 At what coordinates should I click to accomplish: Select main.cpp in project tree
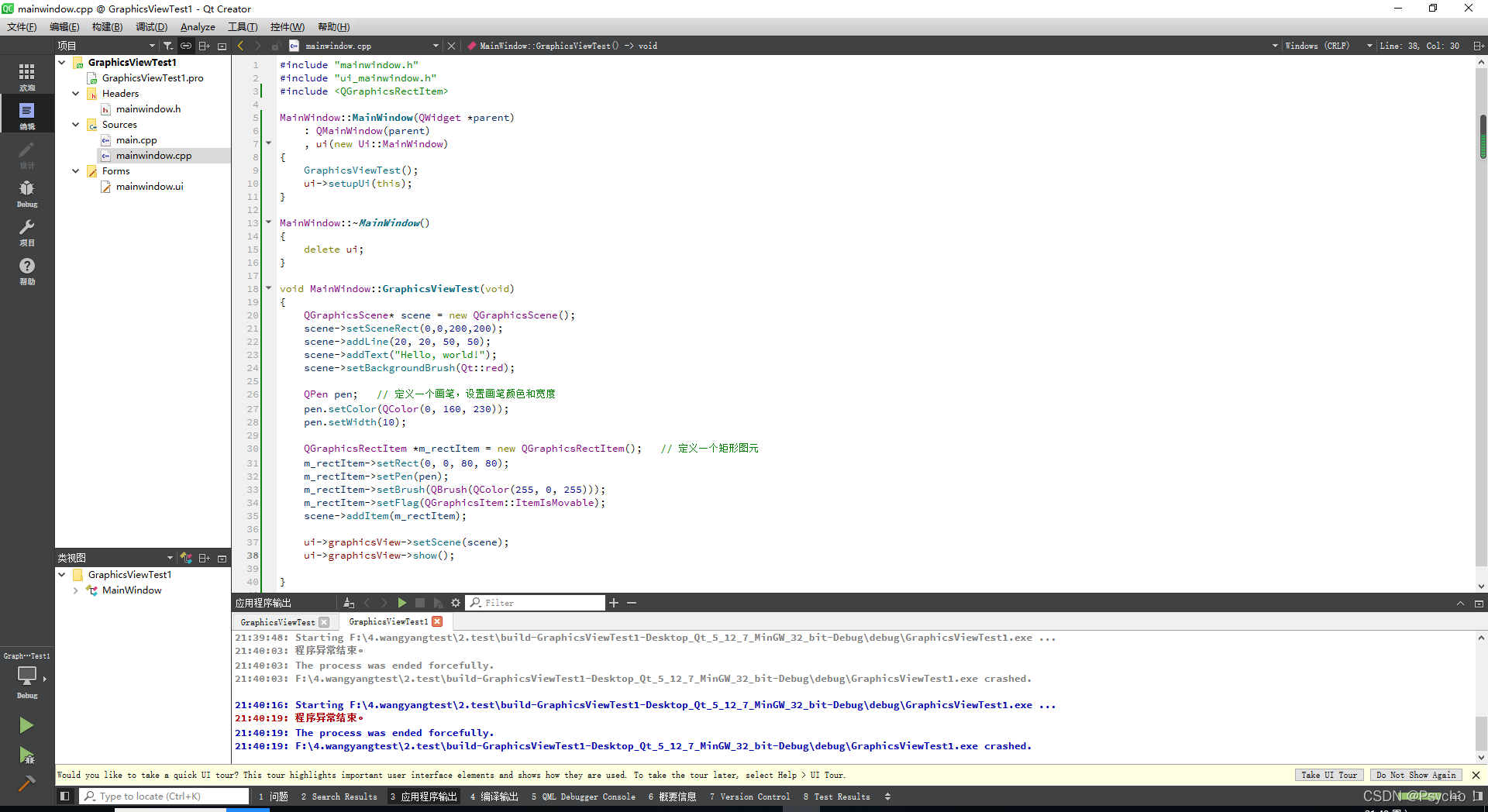(x=136, y=139)
